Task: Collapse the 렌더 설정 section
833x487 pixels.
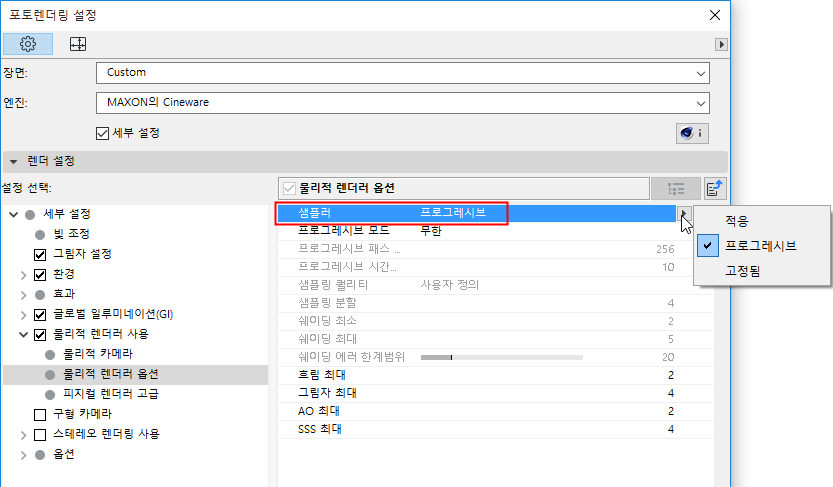Action: tap(14, 161)
